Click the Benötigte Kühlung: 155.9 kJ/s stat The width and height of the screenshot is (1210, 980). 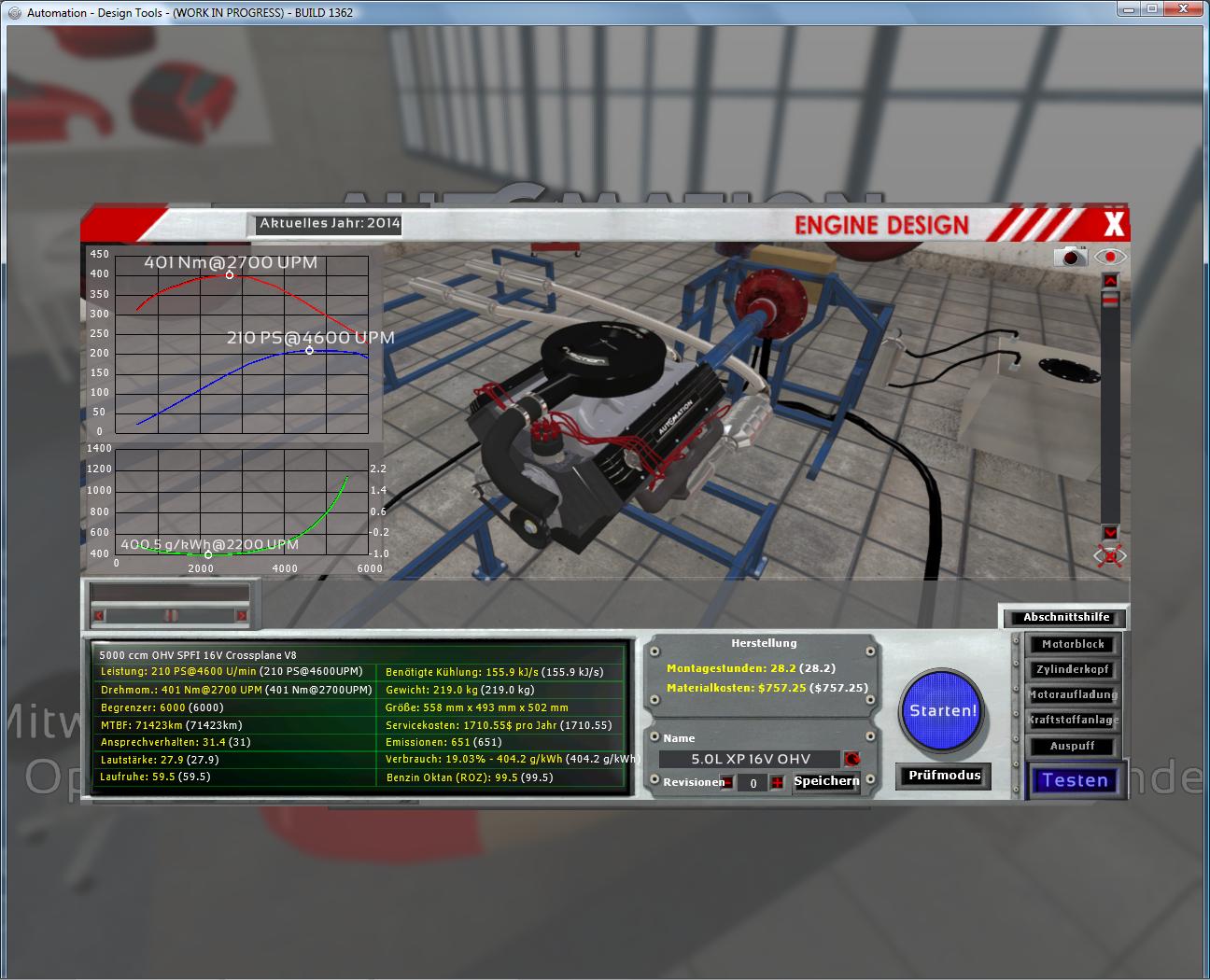click(x=494, y=672)
